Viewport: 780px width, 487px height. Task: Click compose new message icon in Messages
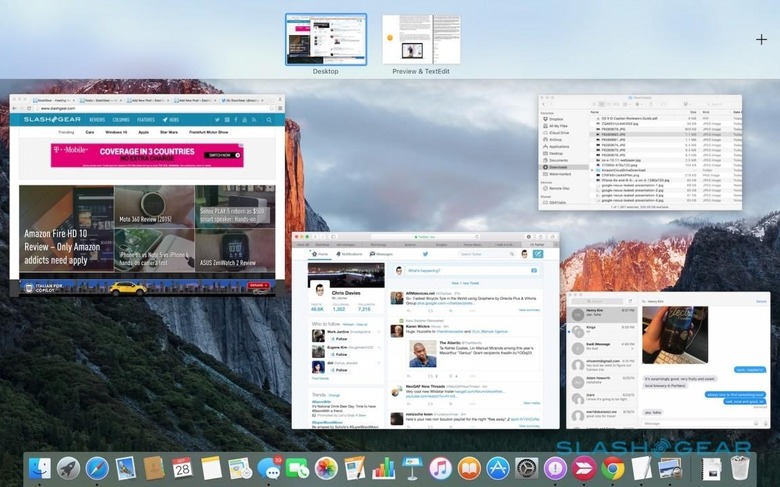[630, 301]
